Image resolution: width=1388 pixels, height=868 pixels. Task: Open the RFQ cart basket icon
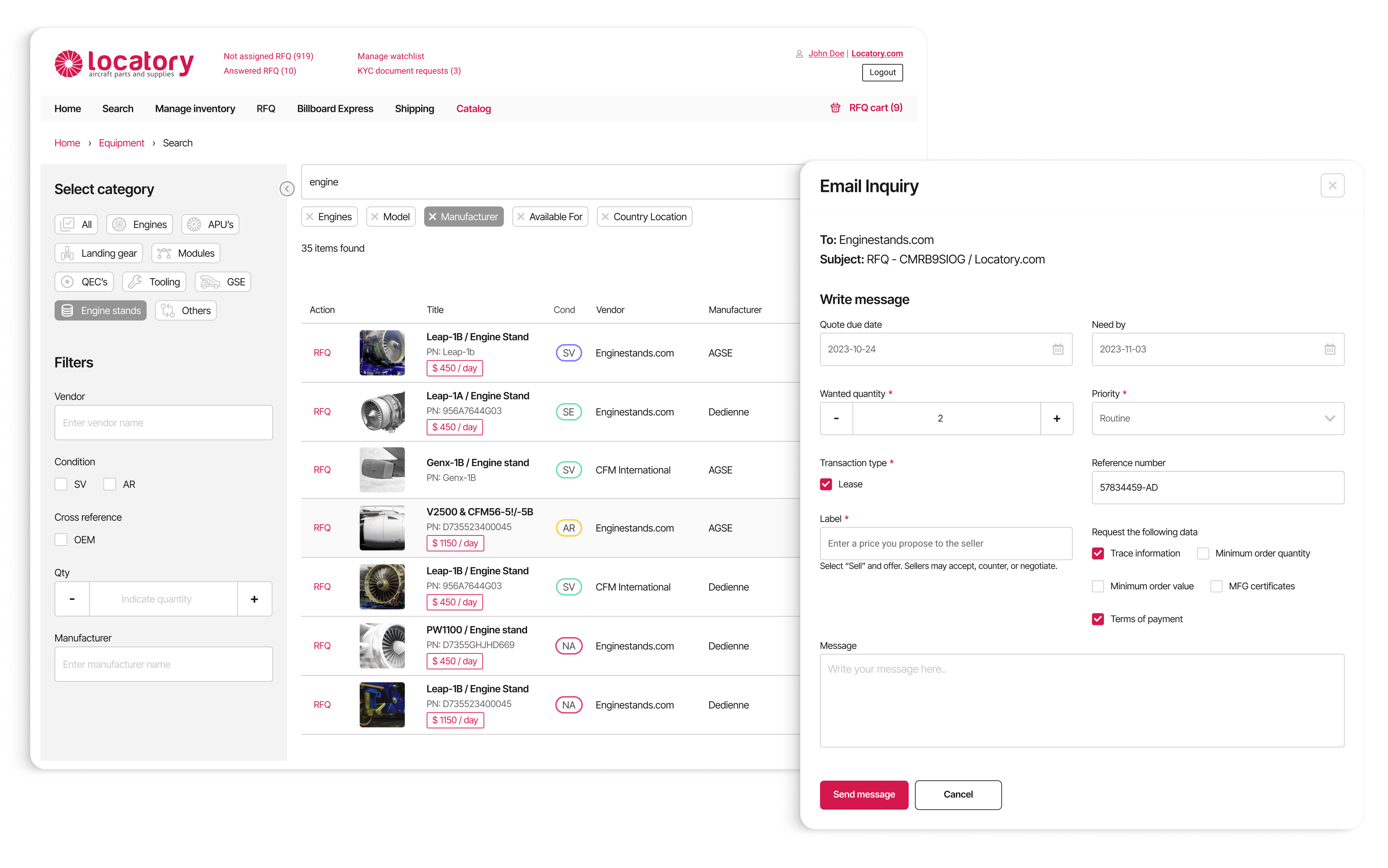pyautogui.click(x=835, y=108)
